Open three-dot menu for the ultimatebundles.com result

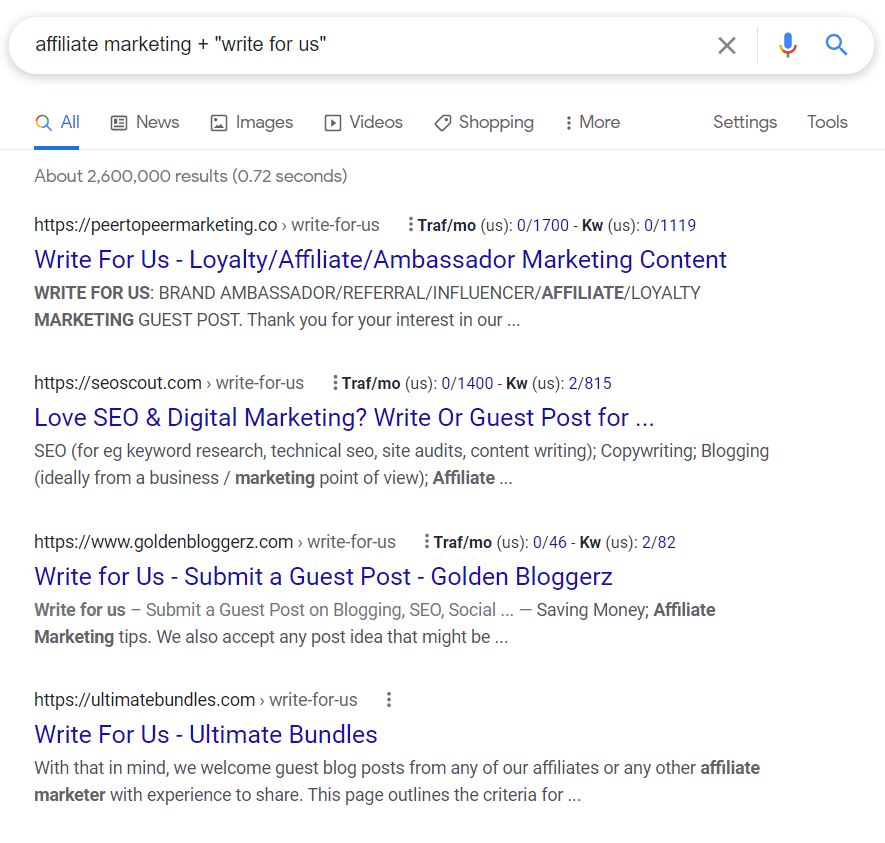pyautogui.click(x=389, y=700)
